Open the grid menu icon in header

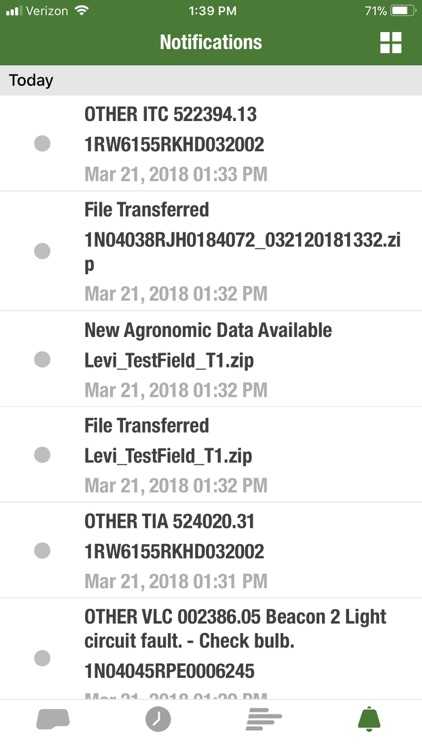click(x=390, y=43)
